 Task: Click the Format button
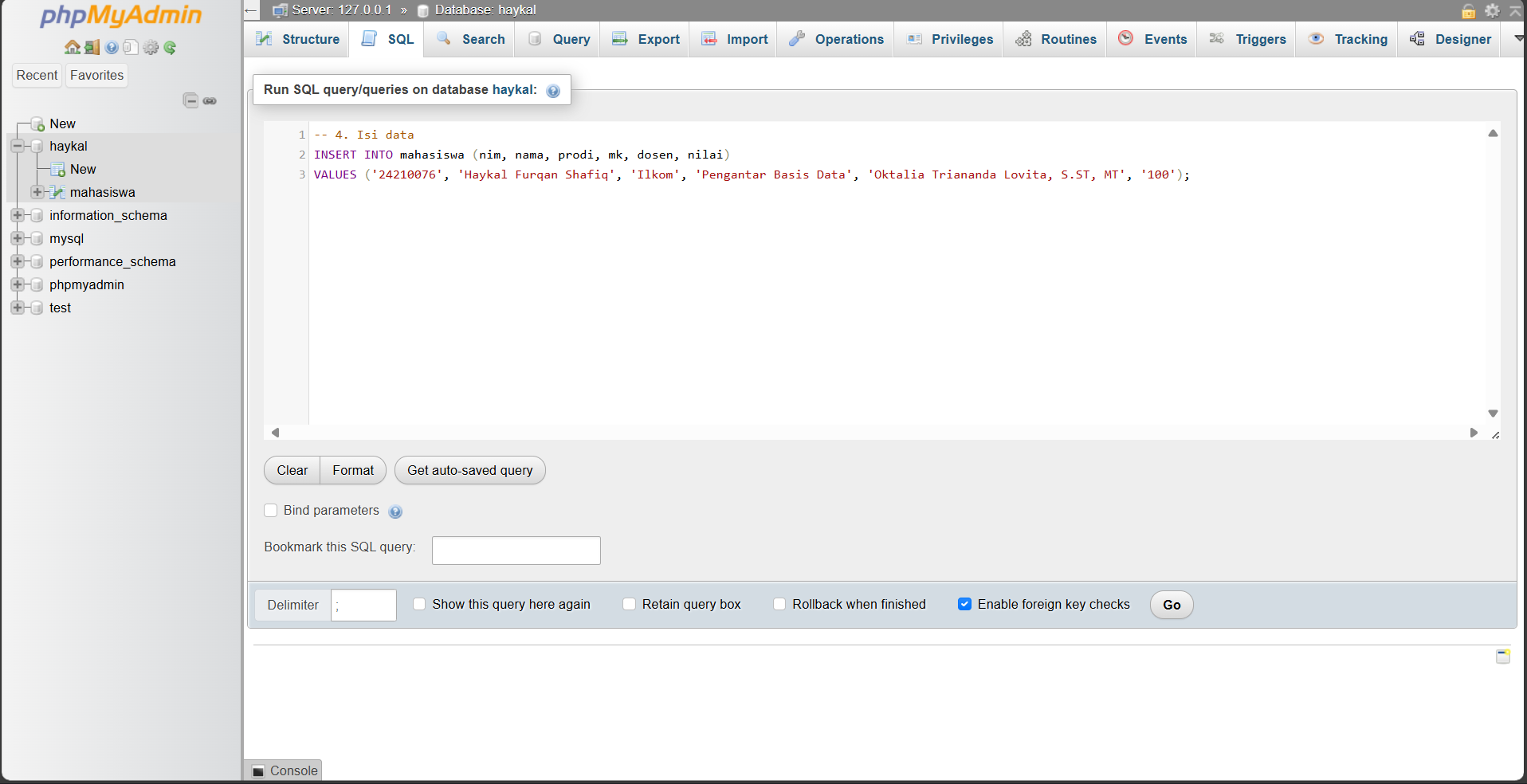353,471
